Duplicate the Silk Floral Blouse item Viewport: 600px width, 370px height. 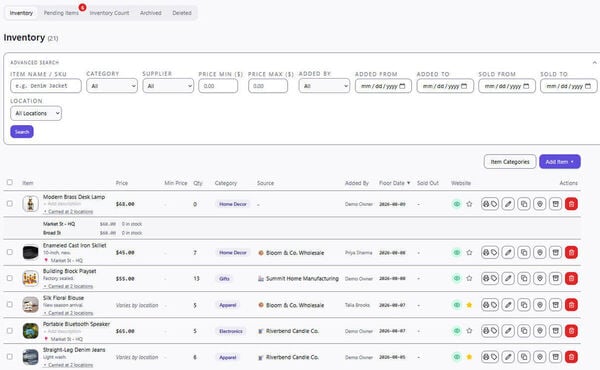click(524, 305)
